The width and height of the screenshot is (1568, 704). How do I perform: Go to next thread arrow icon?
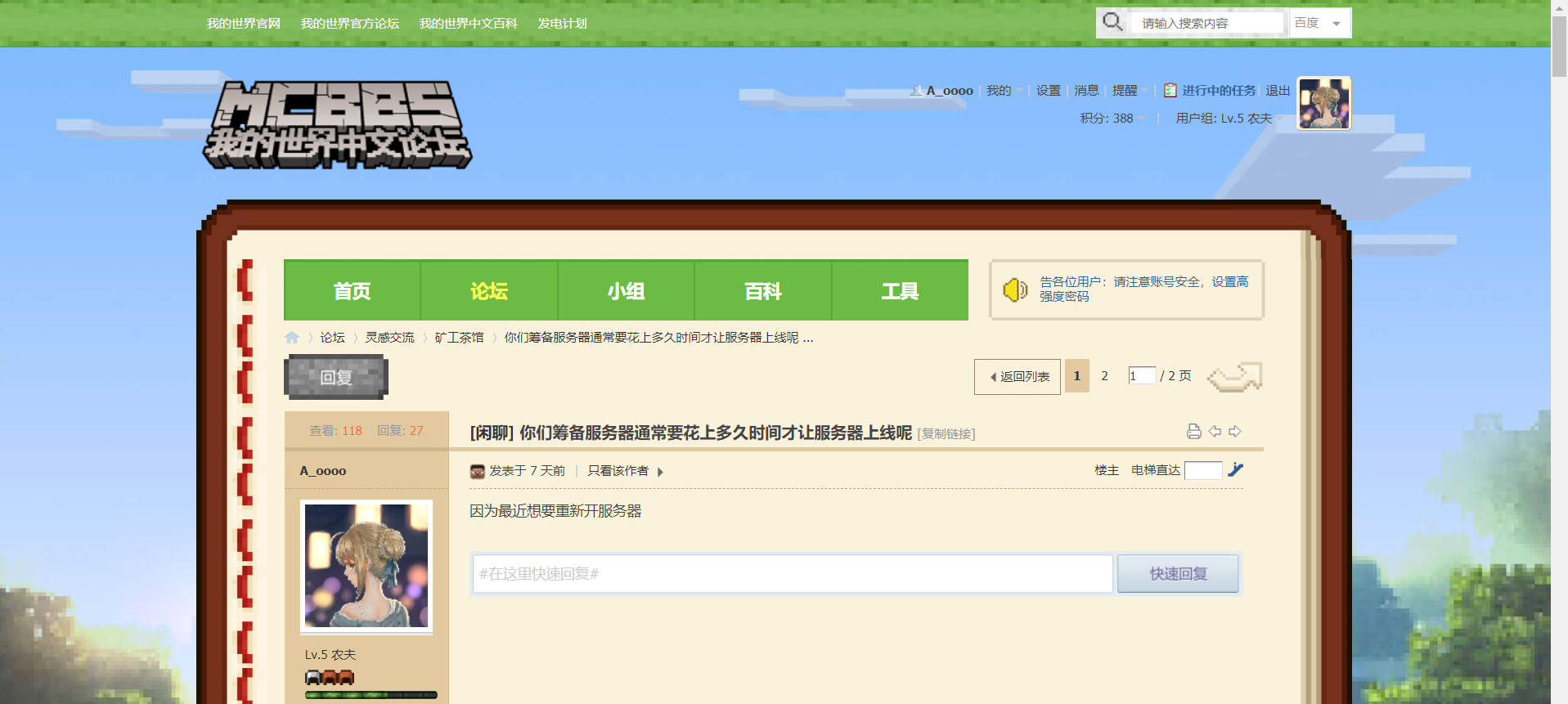tap(1235, 432)
